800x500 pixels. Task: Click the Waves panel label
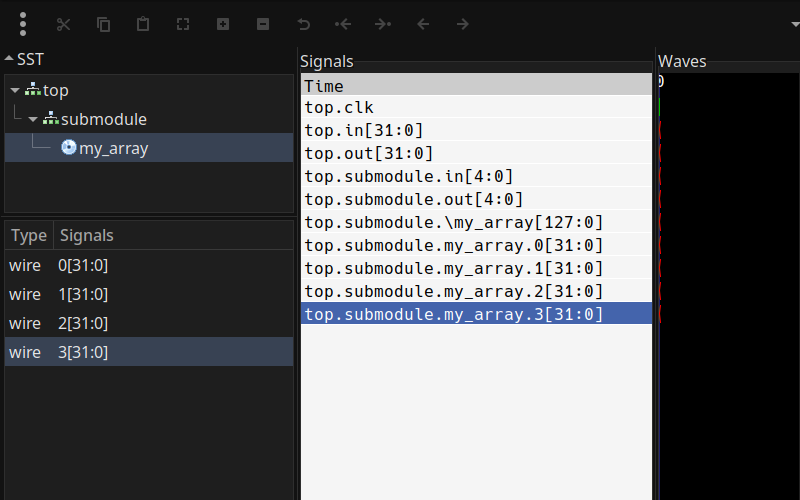point(682,61)
